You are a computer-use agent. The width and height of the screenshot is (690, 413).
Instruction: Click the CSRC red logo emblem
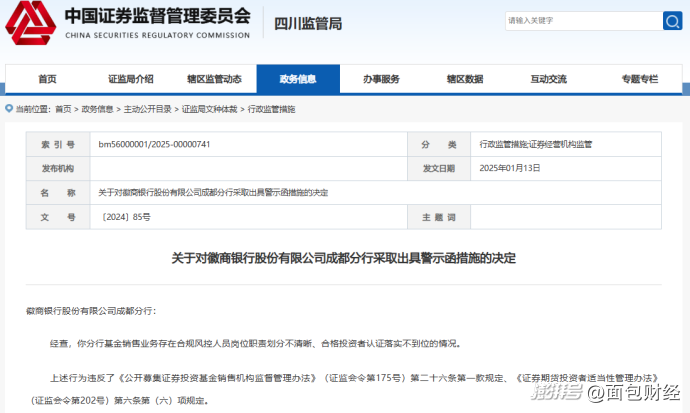pyautogui.click(x=30, y=23)
